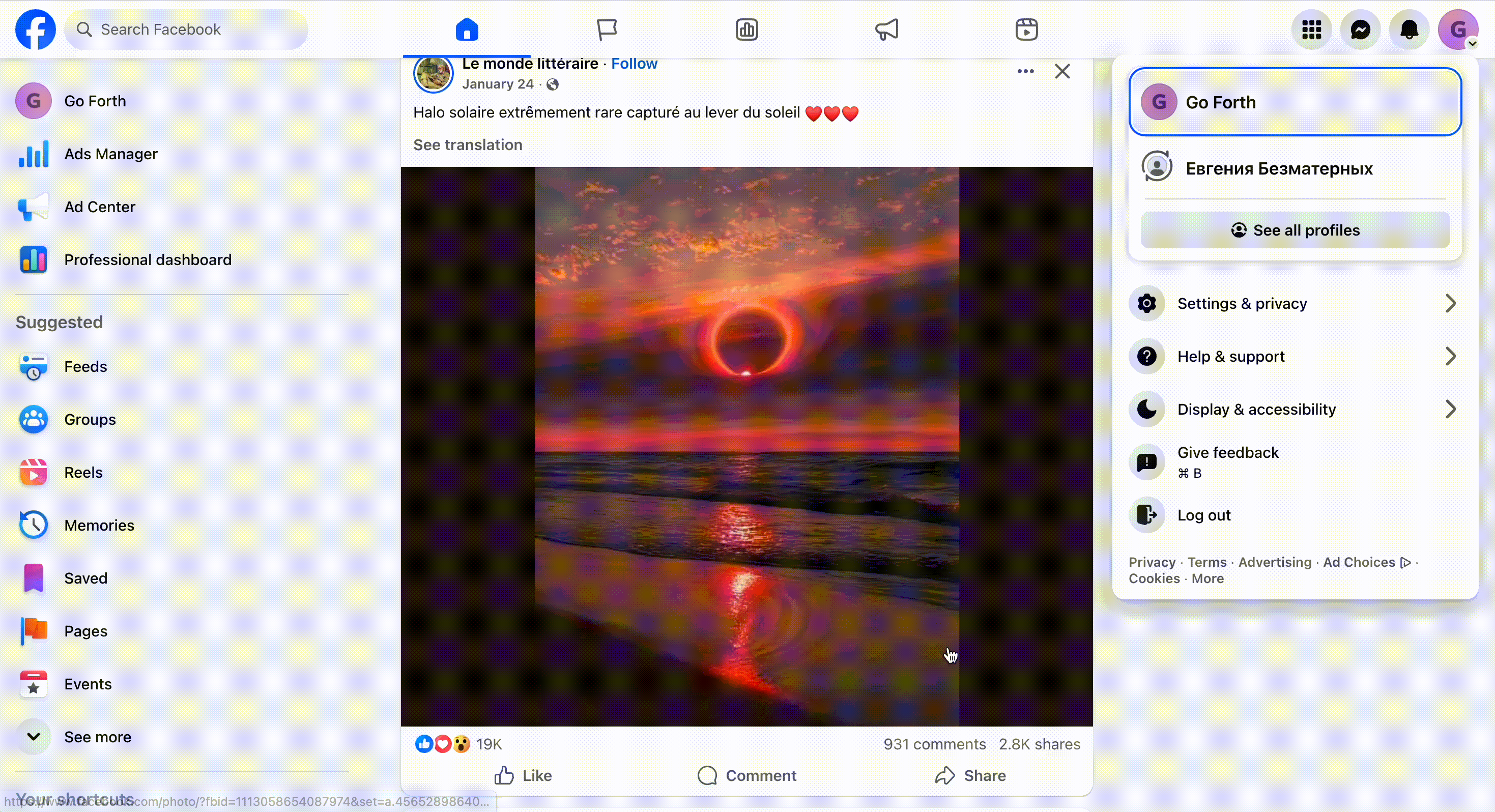Open post options three-dot menu

[1025, 71]
